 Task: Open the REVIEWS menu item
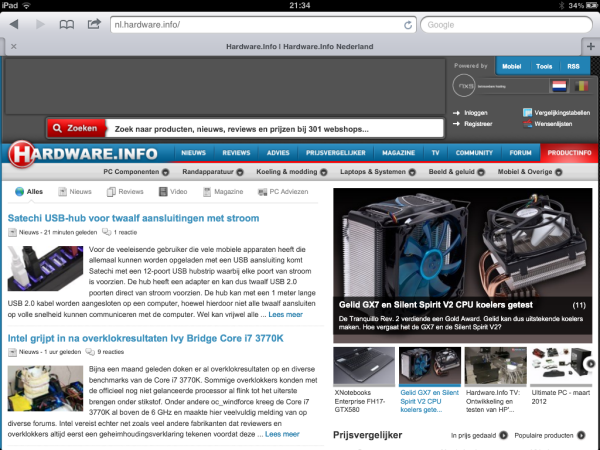236,153
